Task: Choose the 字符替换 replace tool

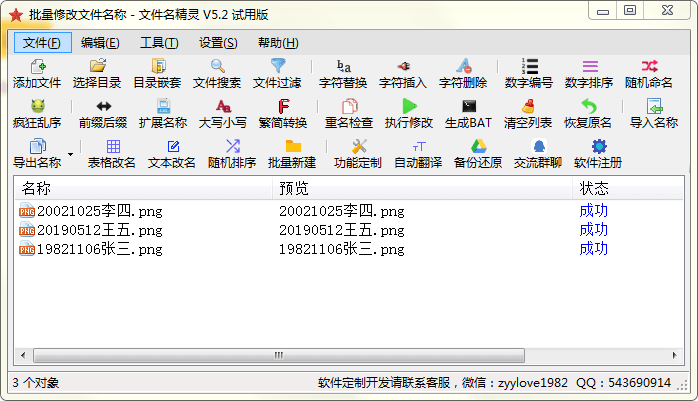Action: pos(343,66)
